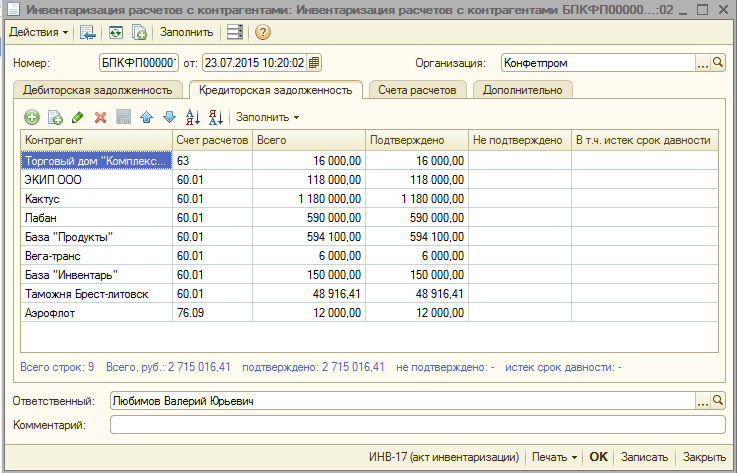
Task: Click the Подтверждено value 594 100,00
Action: [x=417, y=237]
